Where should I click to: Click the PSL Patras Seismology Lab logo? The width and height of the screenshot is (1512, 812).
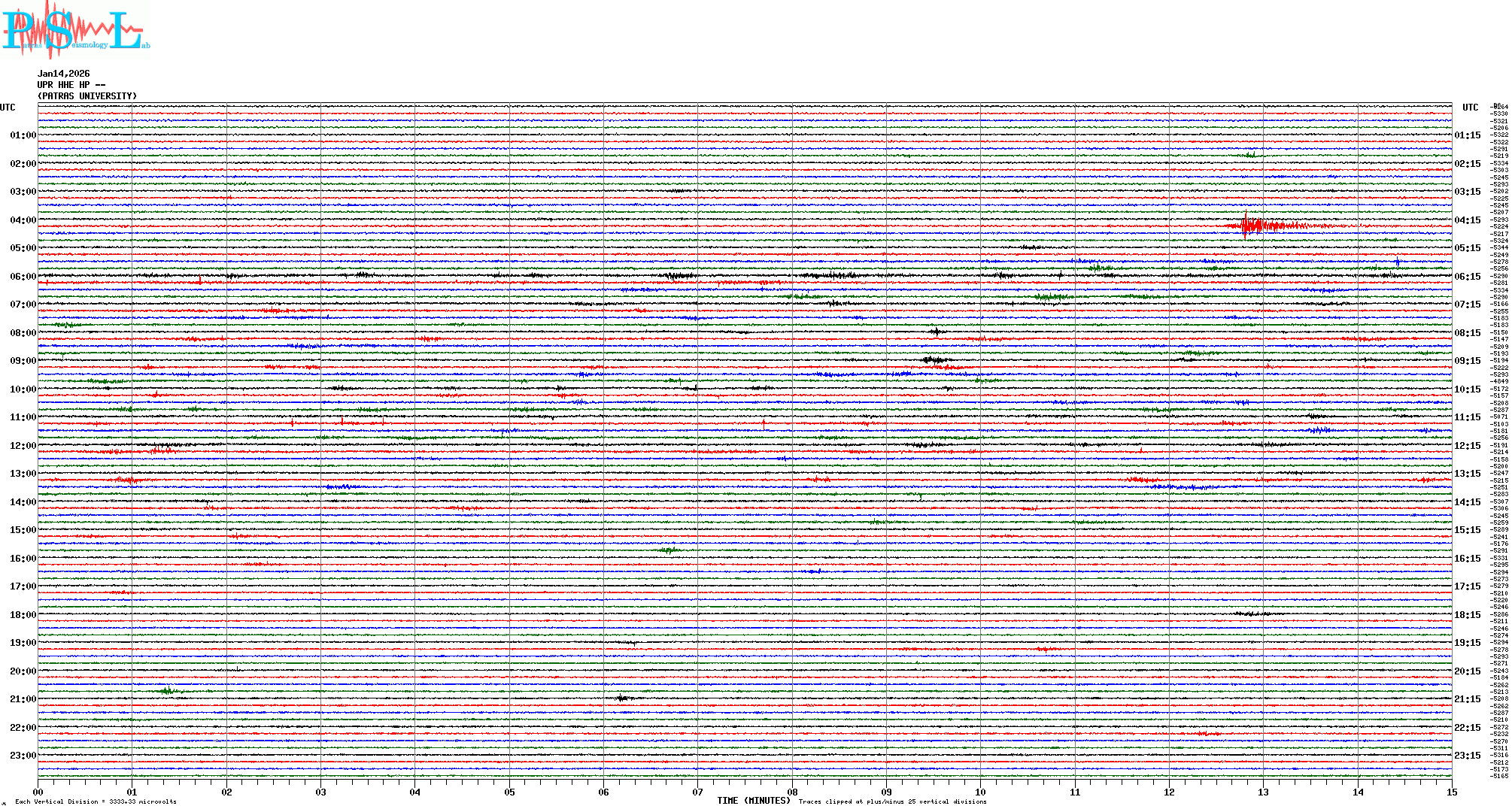(75, 30)
